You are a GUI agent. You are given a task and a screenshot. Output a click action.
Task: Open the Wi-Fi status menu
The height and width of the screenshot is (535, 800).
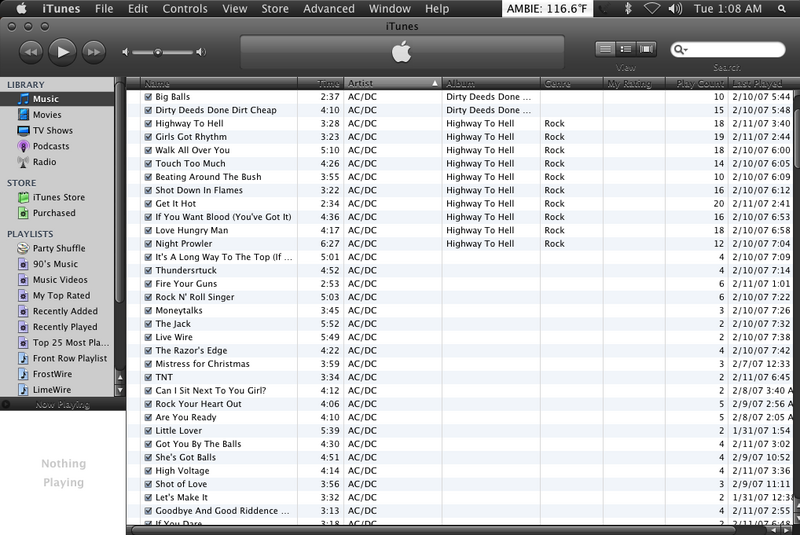[652, 9]
